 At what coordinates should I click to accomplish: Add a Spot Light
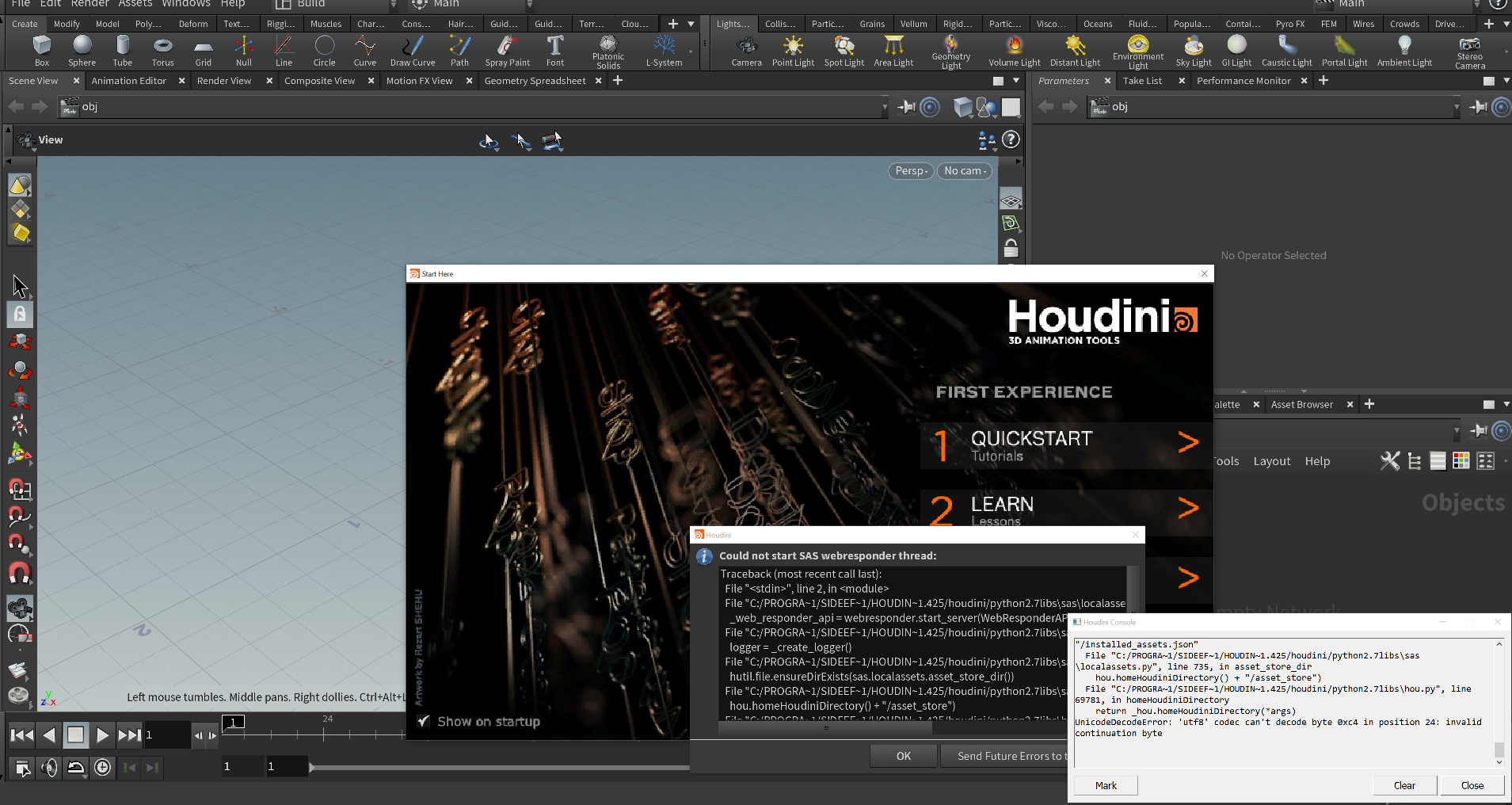pos(844,51)
